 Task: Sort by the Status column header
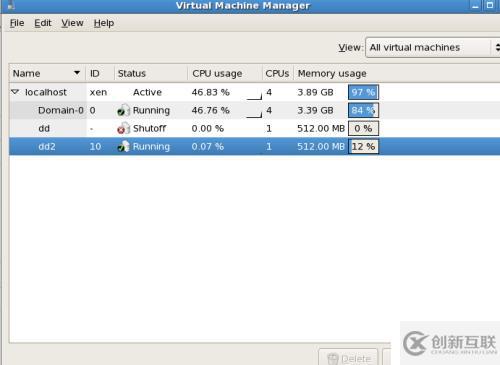tap(151, 73)
